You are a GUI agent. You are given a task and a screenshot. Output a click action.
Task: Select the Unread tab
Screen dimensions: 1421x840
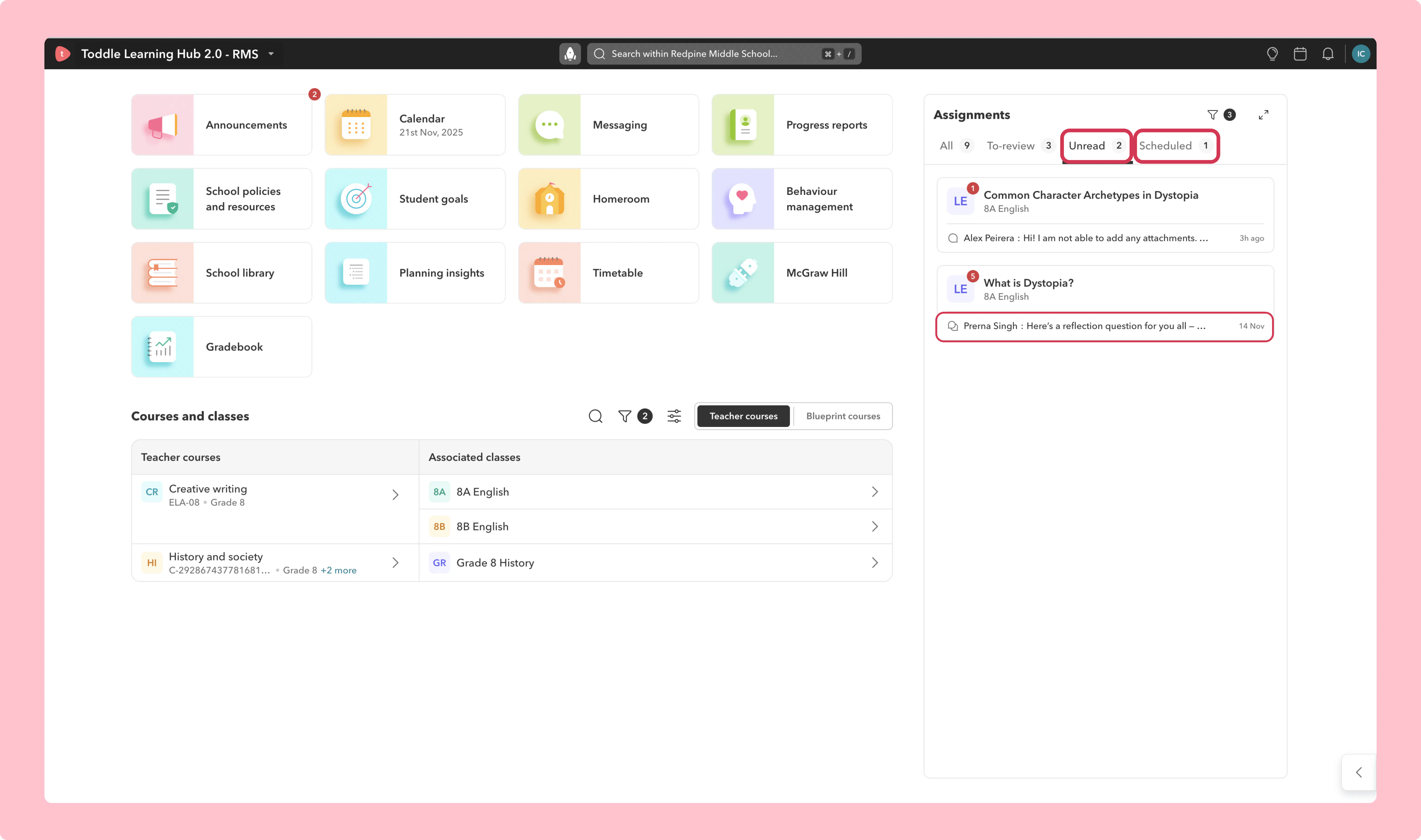pyautogui.click(x=1096, y=146)
